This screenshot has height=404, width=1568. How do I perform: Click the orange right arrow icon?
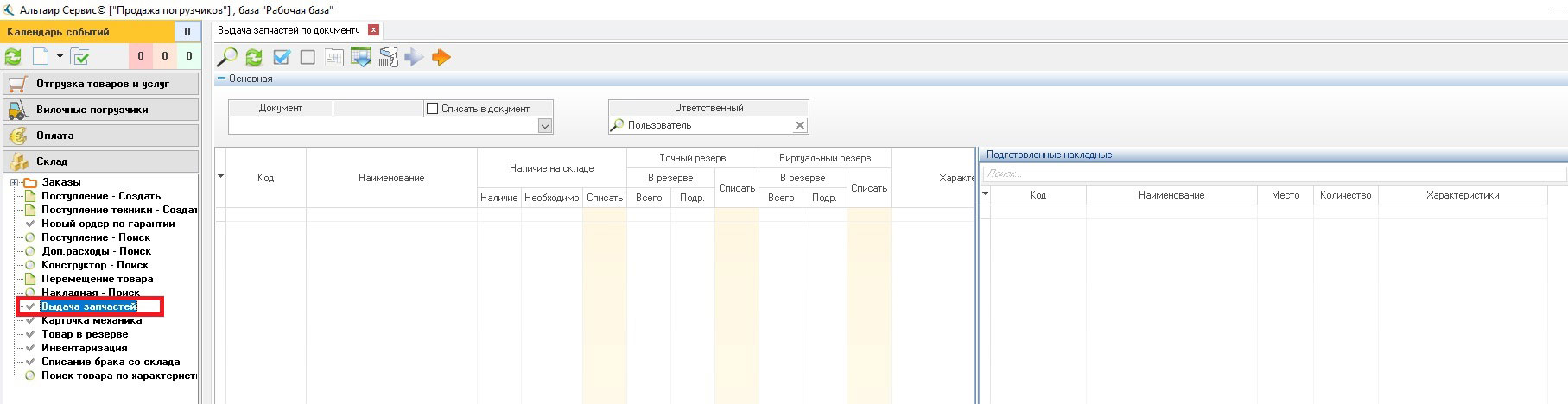pyautogui.click(x=441, y=58)
